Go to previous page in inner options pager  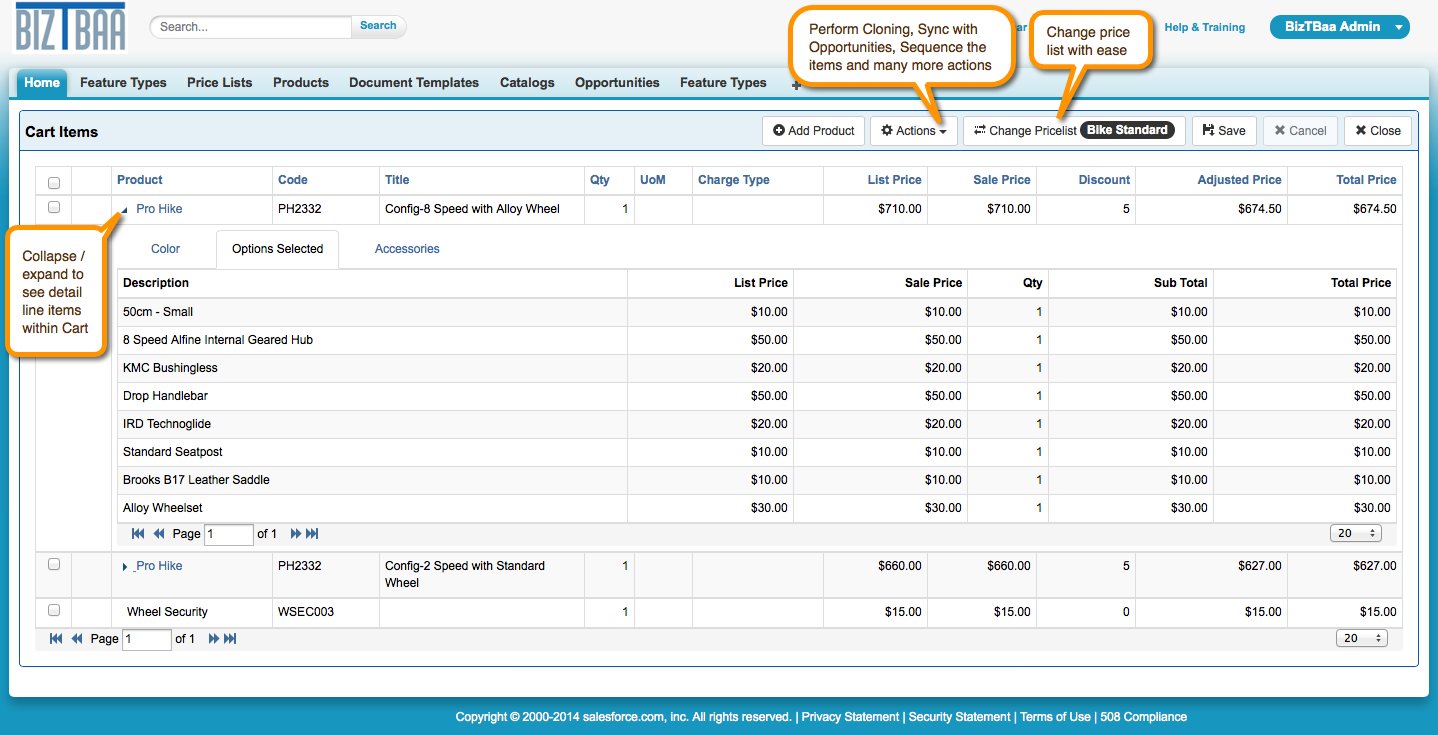pyautogui.click(x=159, y=534)
